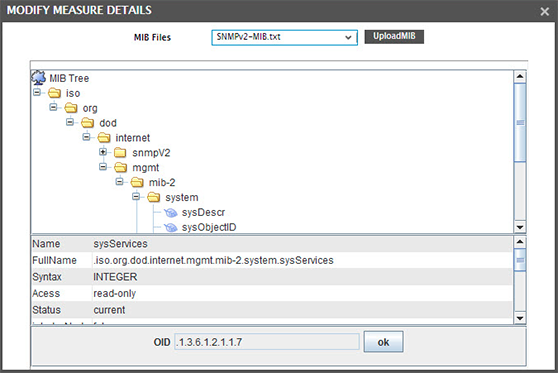Click the snmpV2 folder icon

click(120, 153)
